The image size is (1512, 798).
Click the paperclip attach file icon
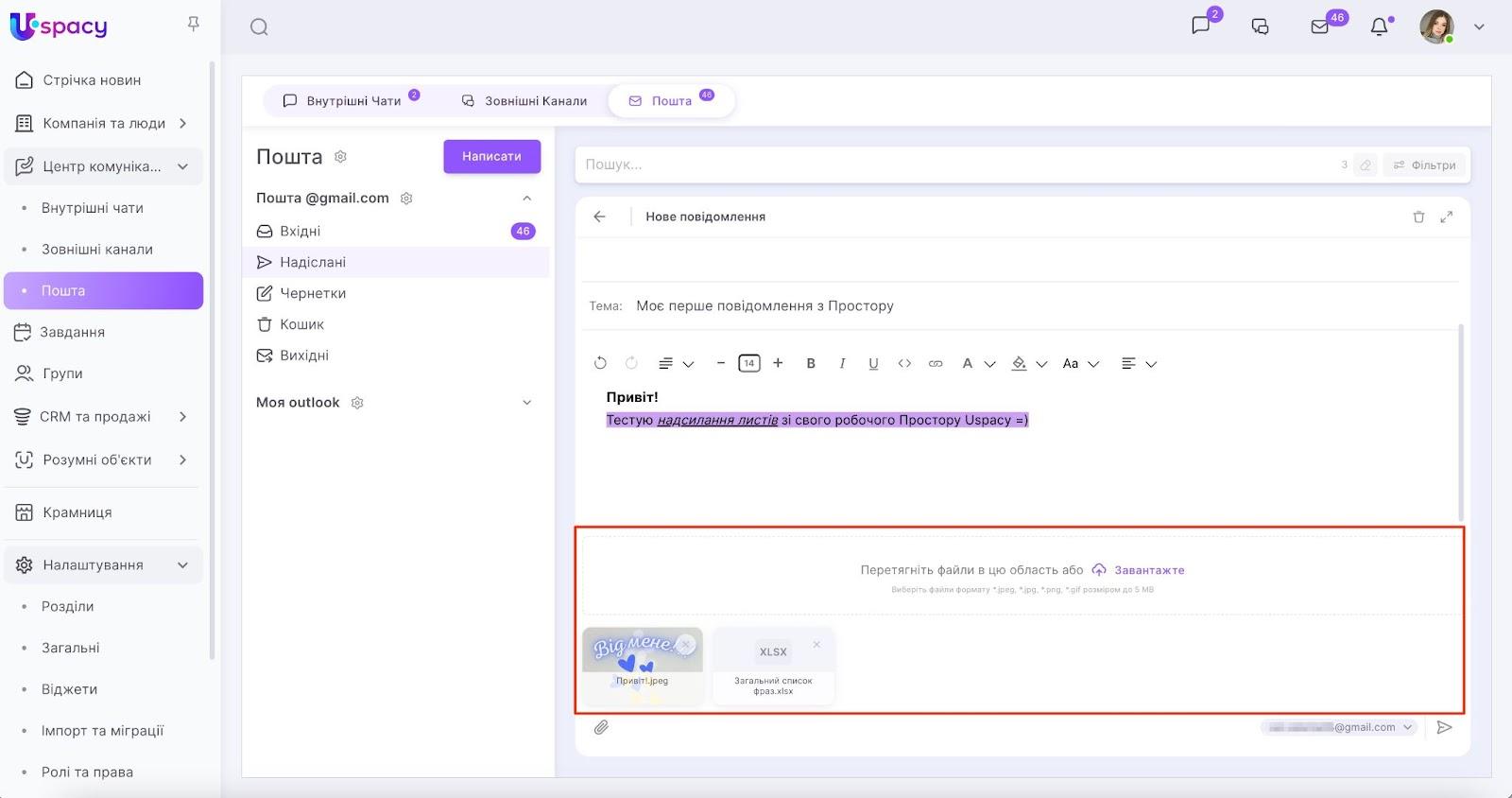[x=601, y=727]
